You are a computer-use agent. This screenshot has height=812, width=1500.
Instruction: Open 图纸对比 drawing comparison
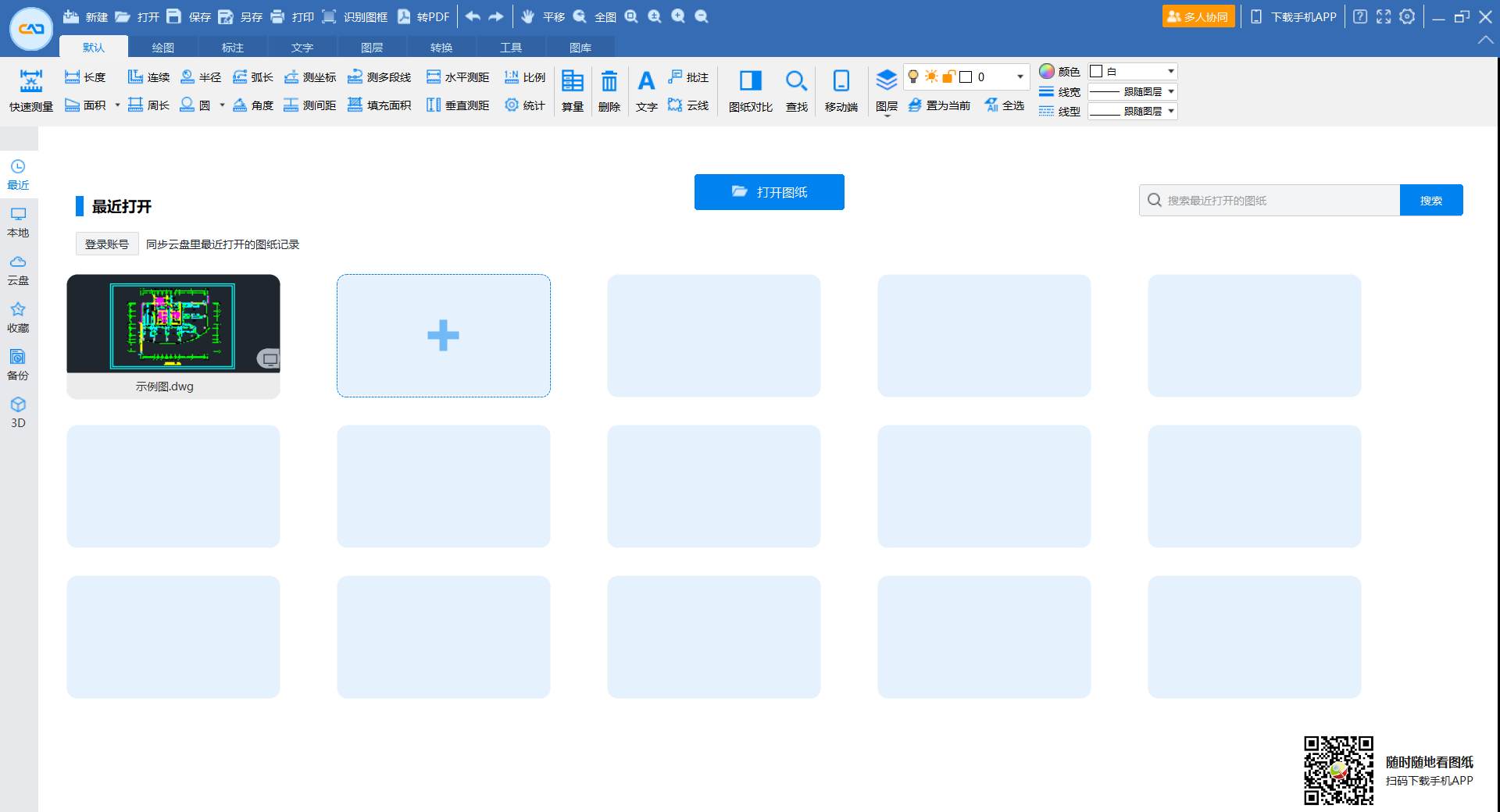(x=751, y=91)
